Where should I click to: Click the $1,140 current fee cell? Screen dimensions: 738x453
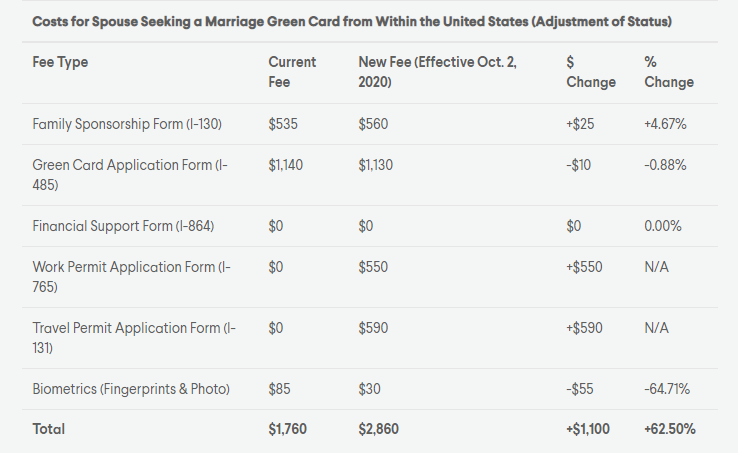286,165
